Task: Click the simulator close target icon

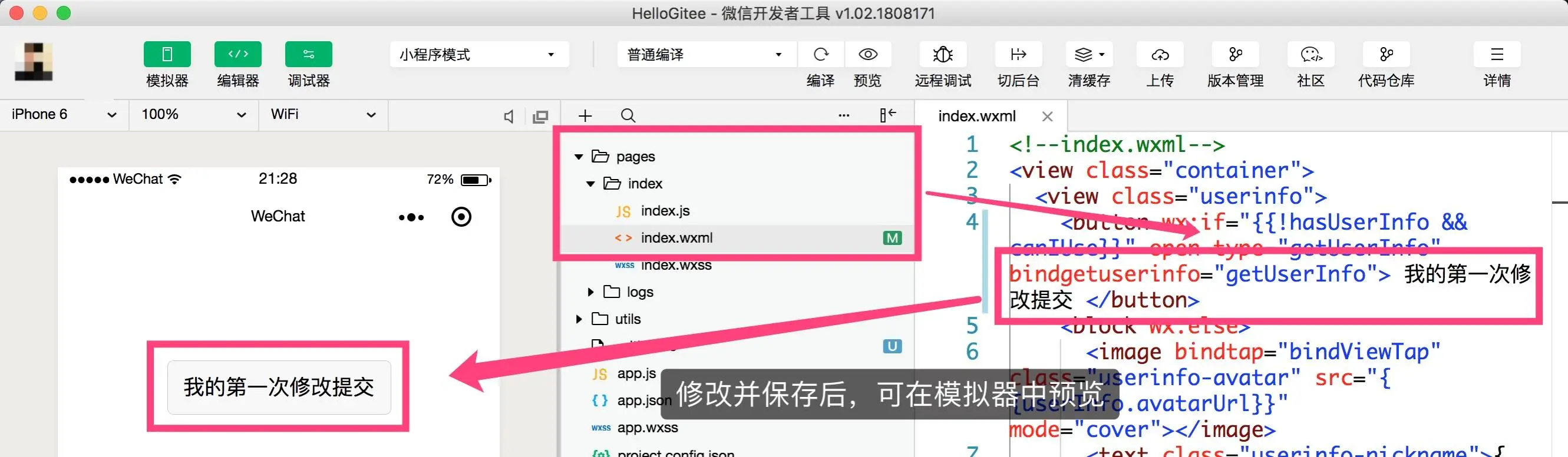Action: pyautogui.click(x=461, y=217)
